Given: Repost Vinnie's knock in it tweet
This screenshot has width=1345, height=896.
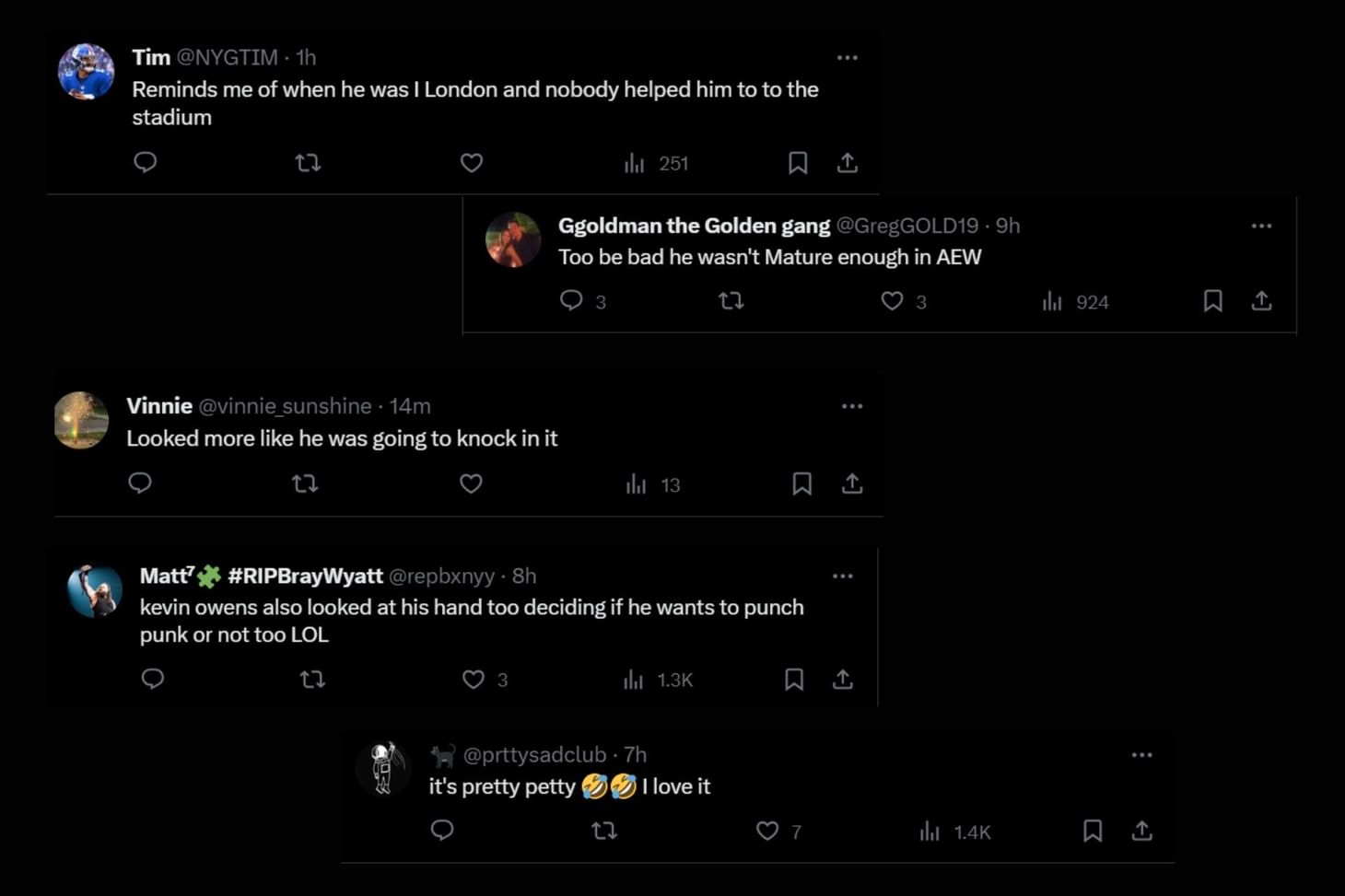Looking at the screenshot, I should pyautogui.click(x=305, y=483).
